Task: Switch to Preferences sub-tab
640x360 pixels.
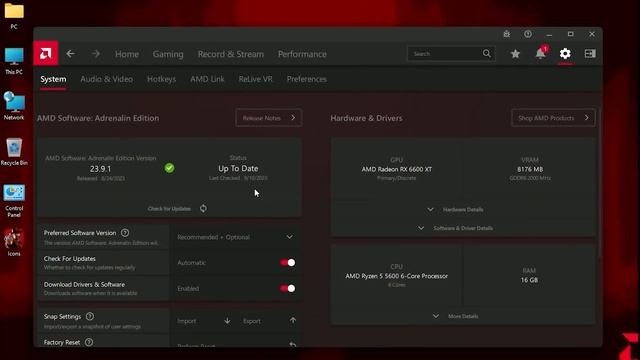Action: pos(307,79)
